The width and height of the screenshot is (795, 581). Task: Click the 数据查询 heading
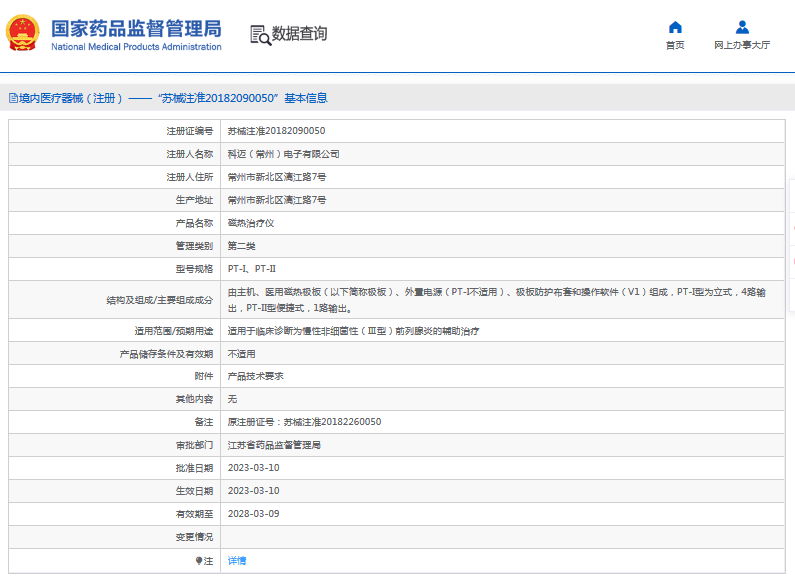tap(299, 34)
